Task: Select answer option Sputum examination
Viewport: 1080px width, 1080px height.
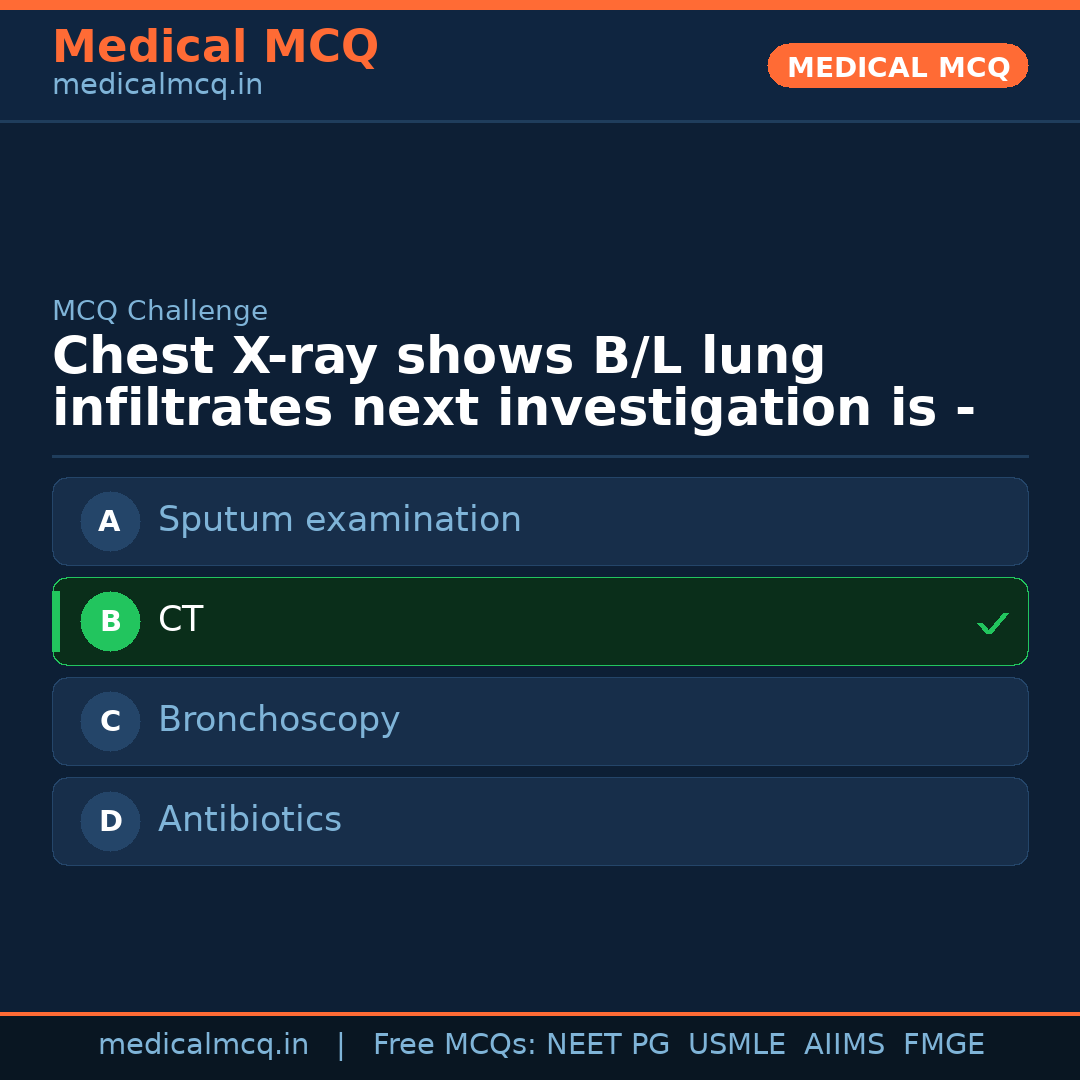Action: pyautogui.click(x=540, y=521)
